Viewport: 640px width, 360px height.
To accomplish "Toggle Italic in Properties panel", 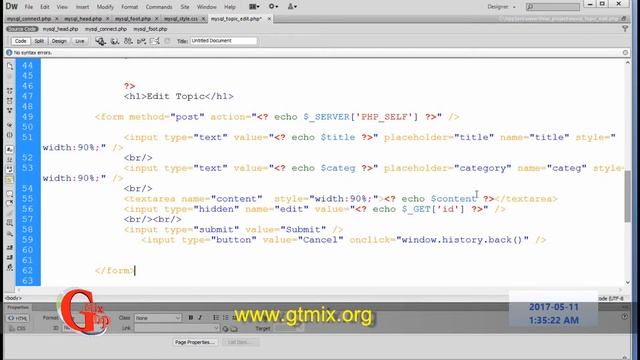I will (200, 318).
